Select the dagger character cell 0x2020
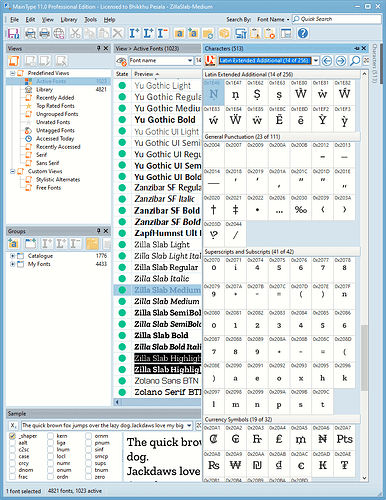Viewport: 386px width, 500px height. tap(214, 207)
